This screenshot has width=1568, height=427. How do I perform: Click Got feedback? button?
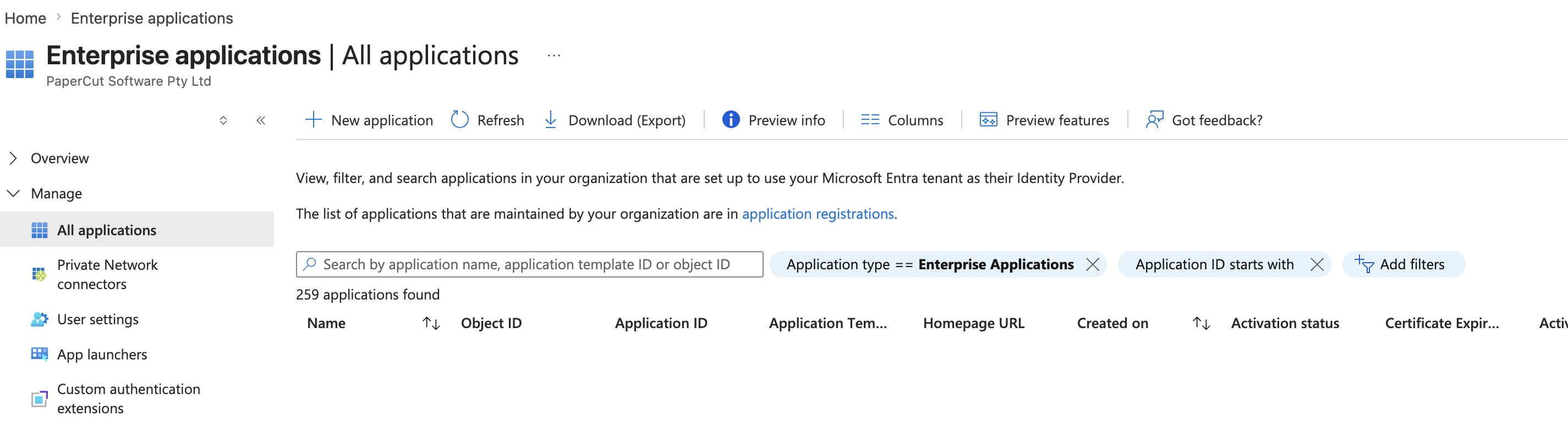coord(1204,120)
